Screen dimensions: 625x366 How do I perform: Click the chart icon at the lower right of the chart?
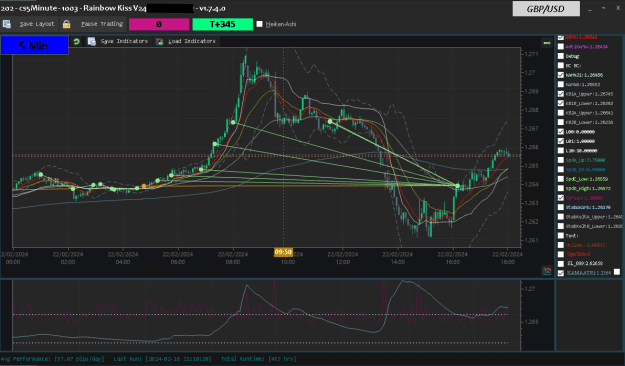click(x=547, y=271)
